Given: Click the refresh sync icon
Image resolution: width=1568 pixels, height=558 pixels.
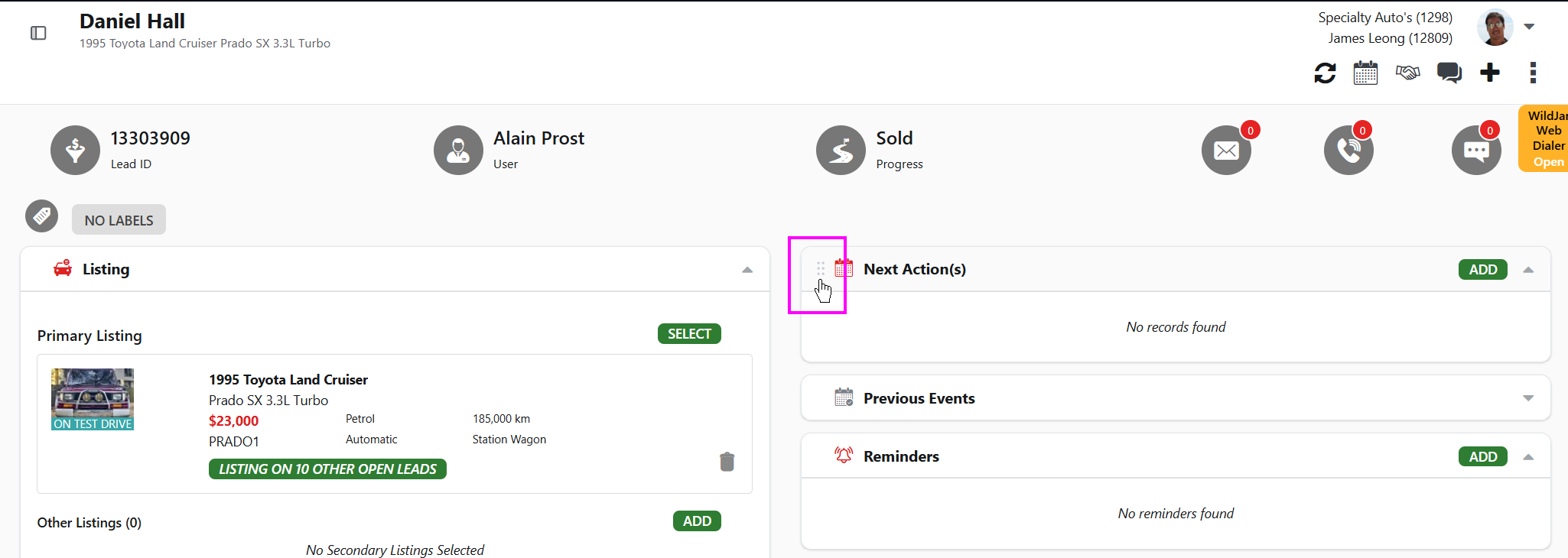Looking at the screenshot, I should click(x=1325, y=73).
